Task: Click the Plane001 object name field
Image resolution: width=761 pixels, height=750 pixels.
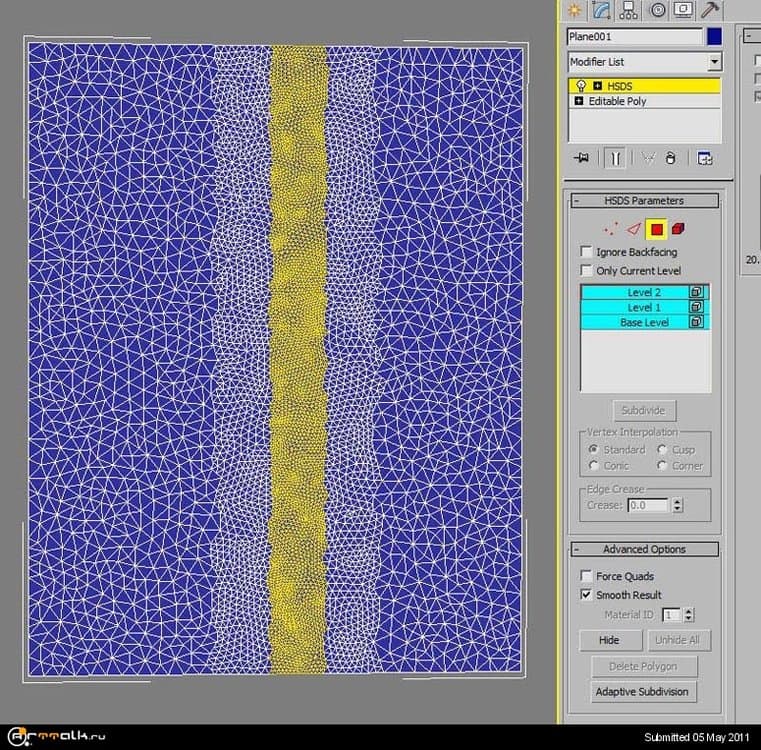Action: (634, 37)
